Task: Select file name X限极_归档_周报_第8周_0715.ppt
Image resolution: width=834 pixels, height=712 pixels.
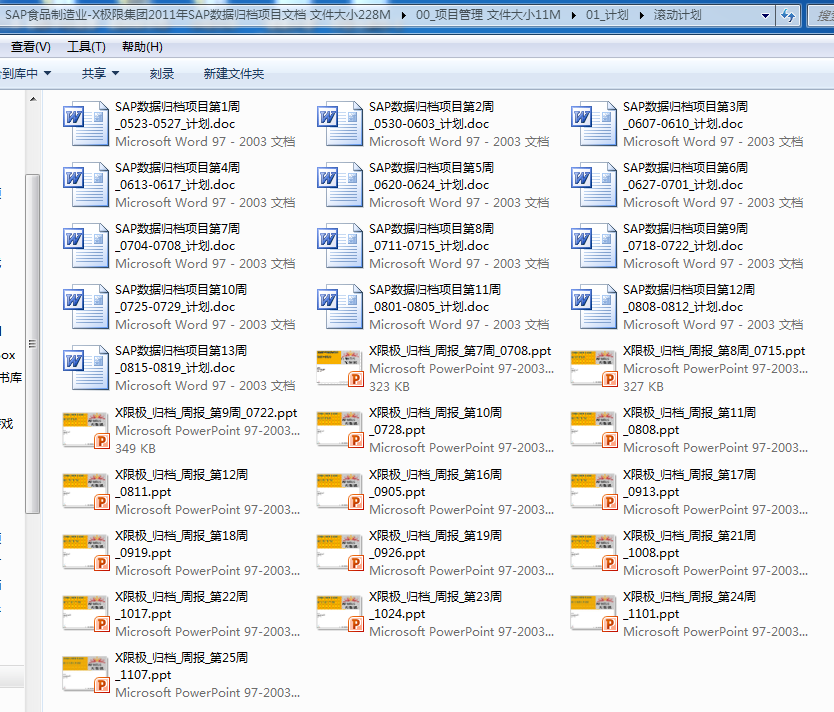Action: point(714,351)
